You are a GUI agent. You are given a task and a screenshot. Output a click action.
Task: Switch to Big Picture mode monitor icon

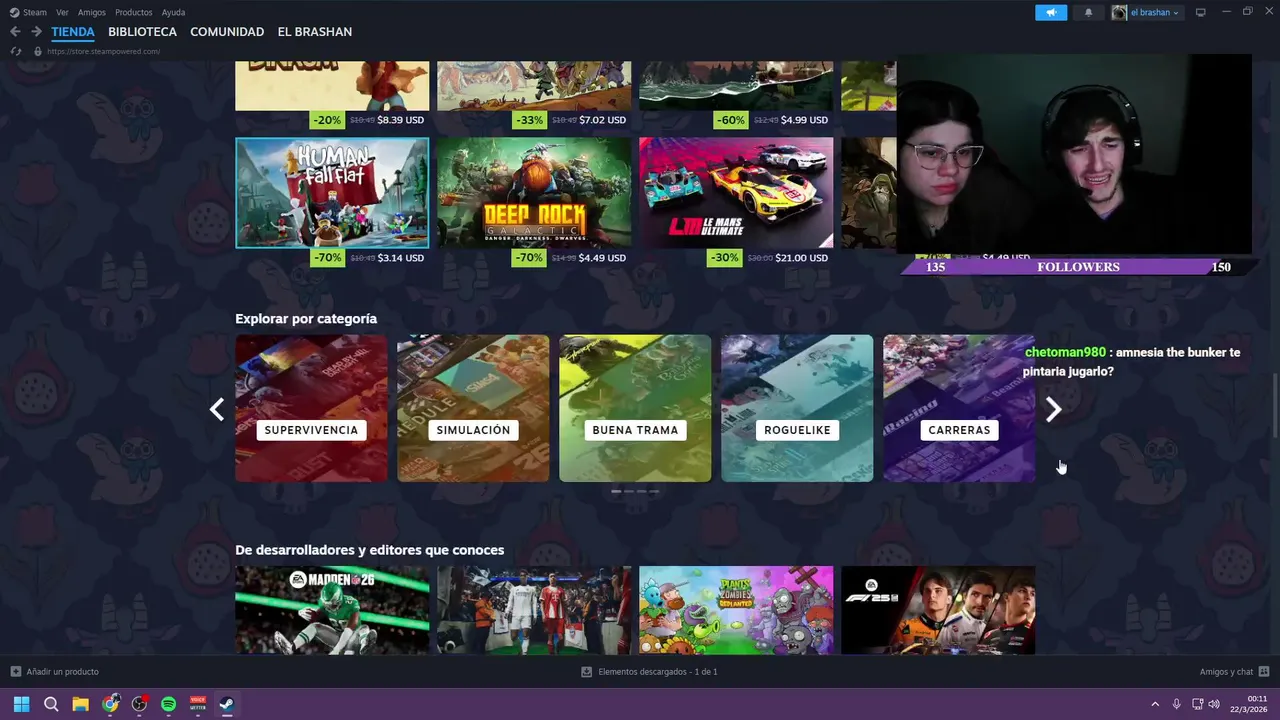coord(1201,12)
